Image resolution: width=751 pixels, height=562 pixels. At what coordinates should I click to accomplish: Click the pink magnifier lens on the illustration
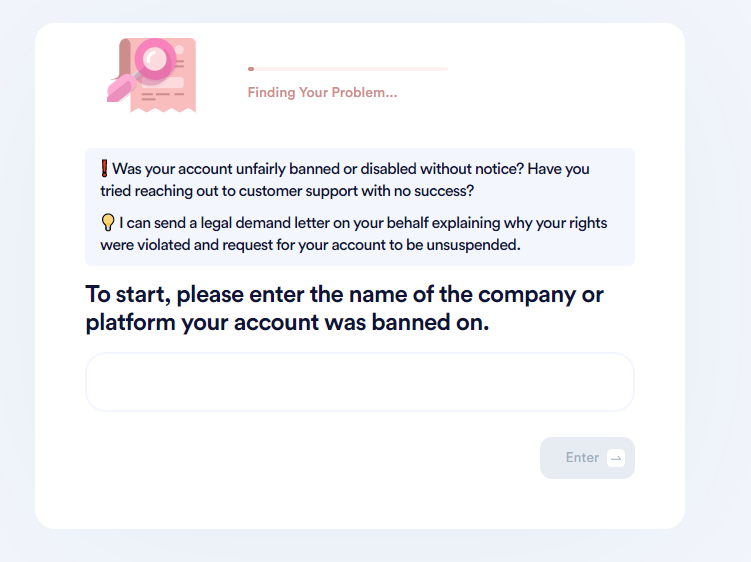point(155,59)
